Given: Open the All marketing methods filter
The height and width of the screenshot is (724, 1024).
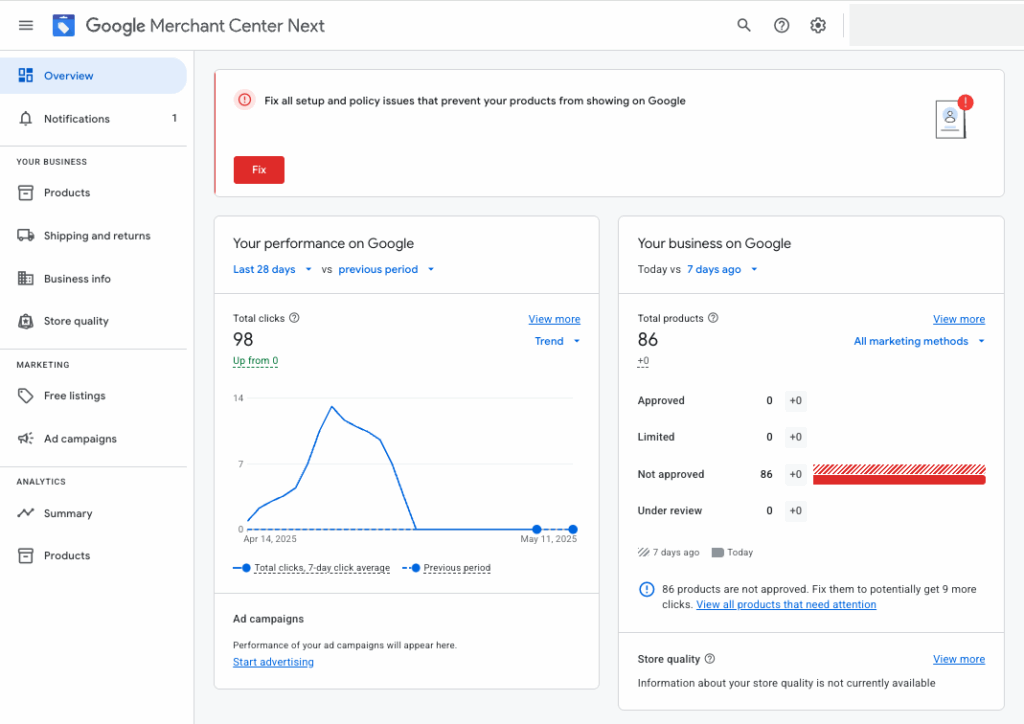Looking at the screenshot, I should point(917,341).
